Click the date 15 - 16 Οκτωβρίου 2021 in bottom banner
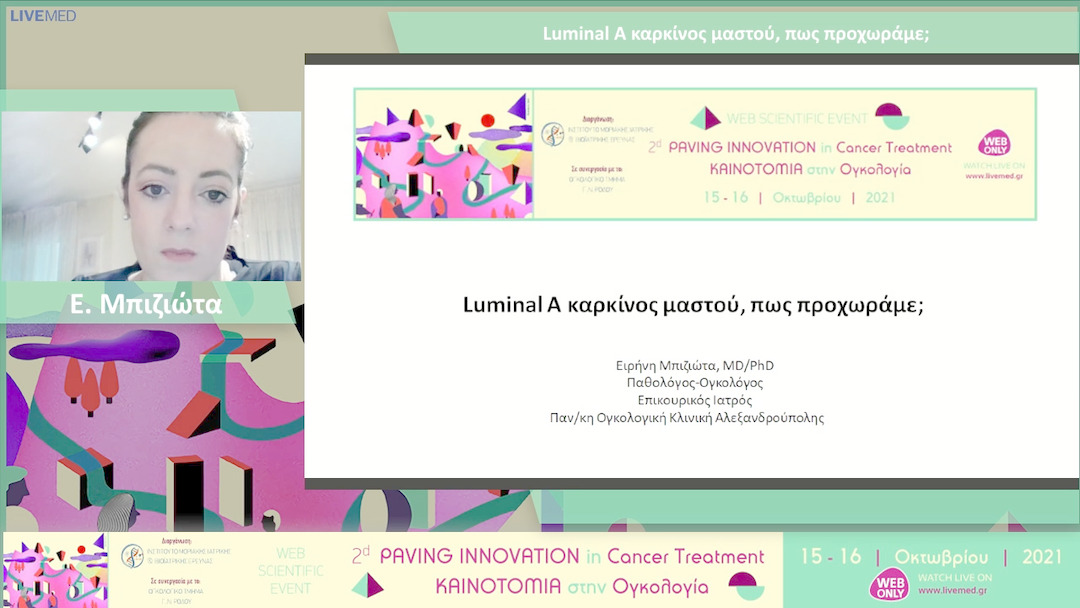 point(931,556)
